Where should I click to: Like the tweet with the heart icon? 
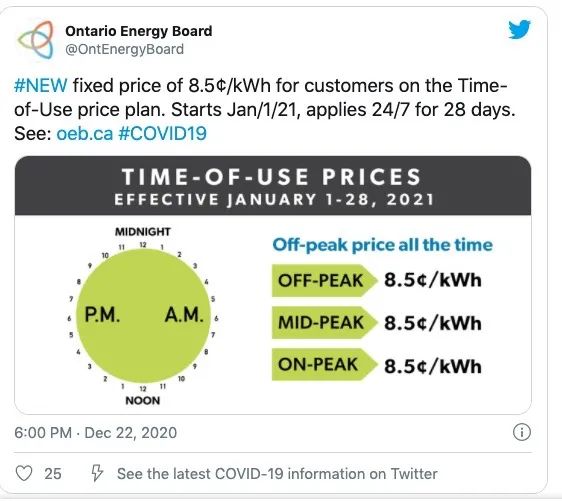tap(24, 473)
